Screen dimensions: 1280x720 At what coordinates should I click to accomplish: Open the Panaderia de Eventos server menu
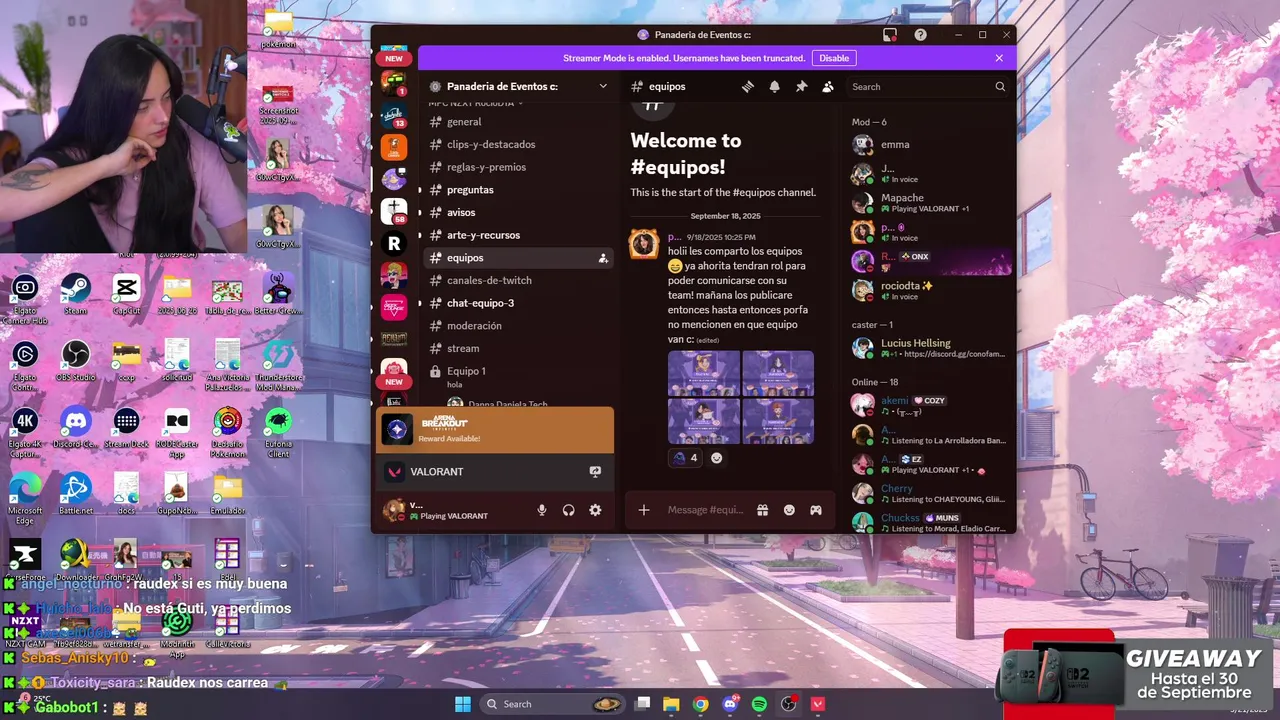click(x=518, y=86)
